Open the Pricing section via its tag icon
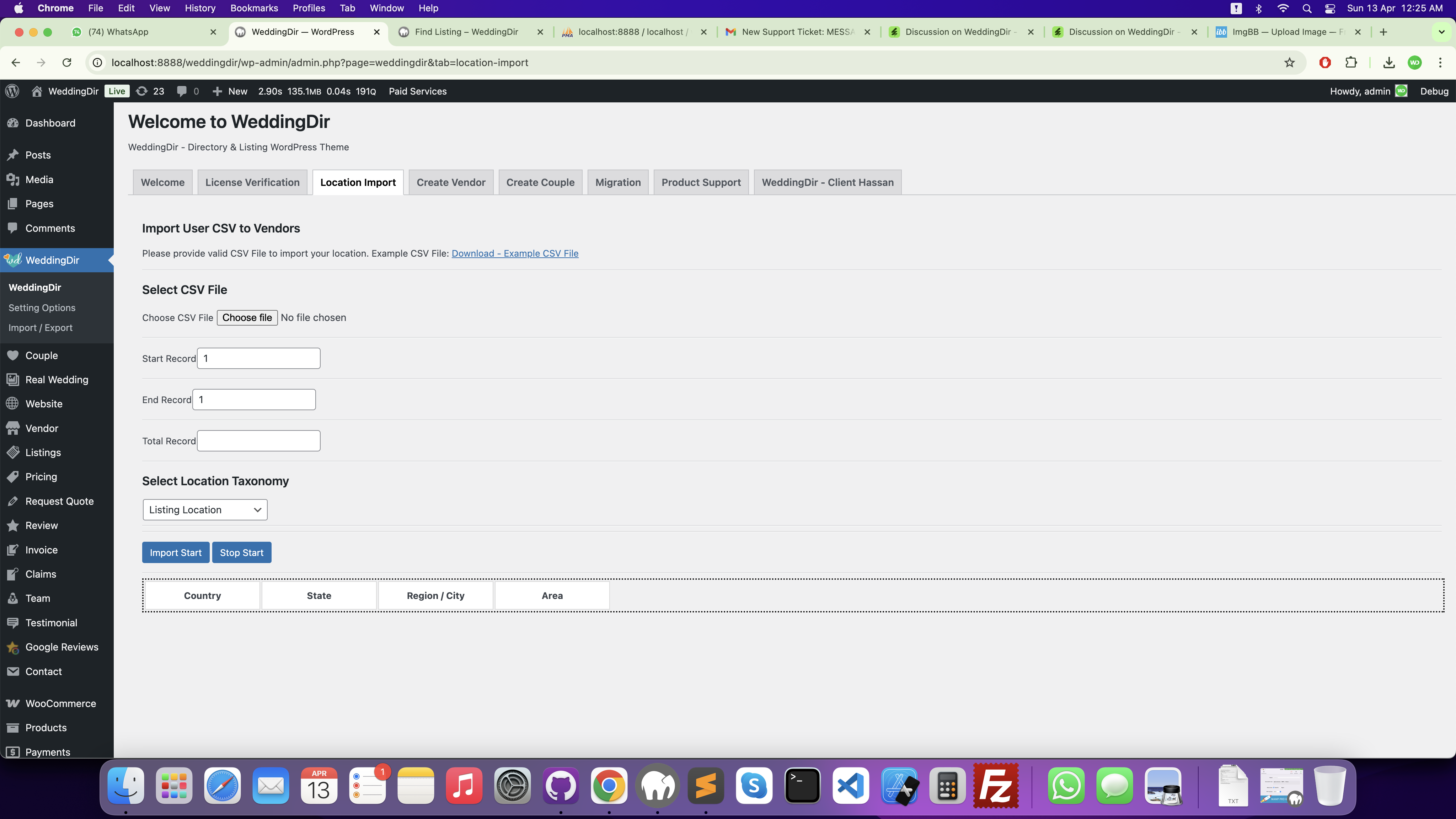 (x=12, y=476)
